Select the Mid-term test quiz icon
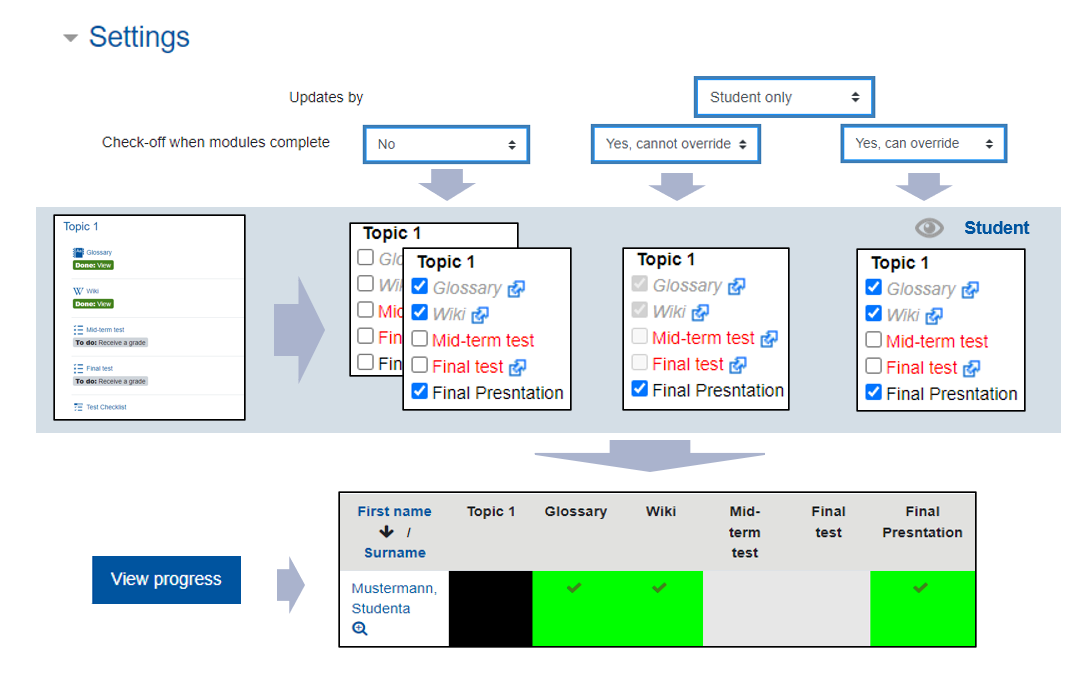This screenshot has height=674, width=1082. click(77, 328)
